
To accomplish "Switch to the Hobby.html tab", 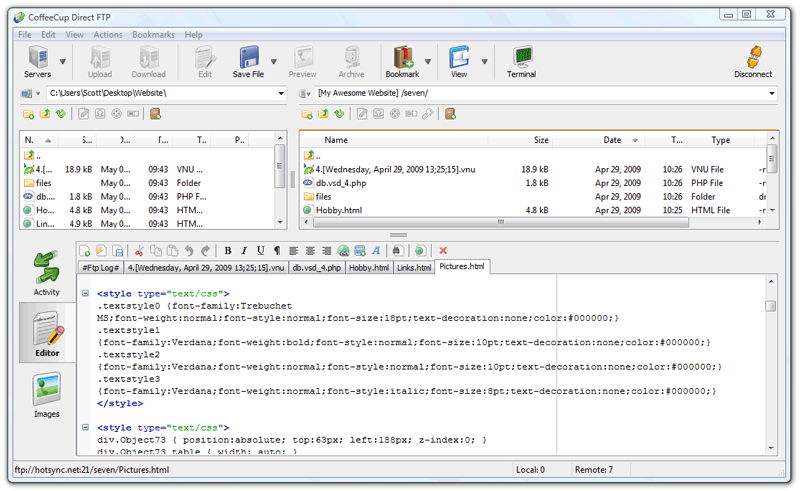I will [x=369, y=267].
